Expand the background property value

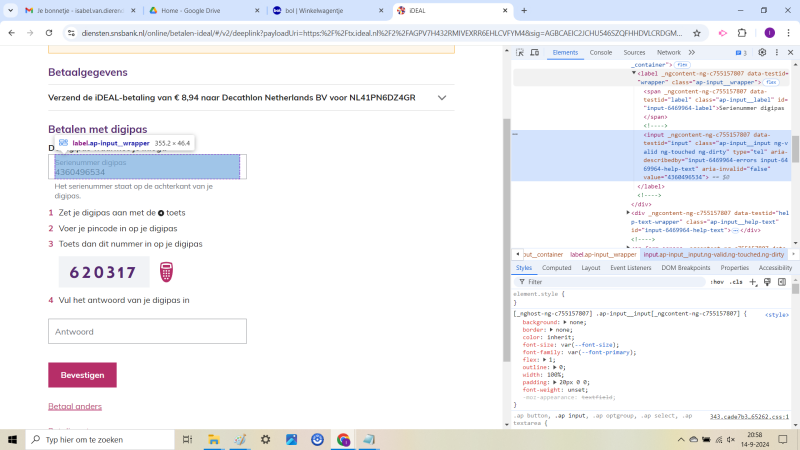pyautogui.click(x=565, y=322)
